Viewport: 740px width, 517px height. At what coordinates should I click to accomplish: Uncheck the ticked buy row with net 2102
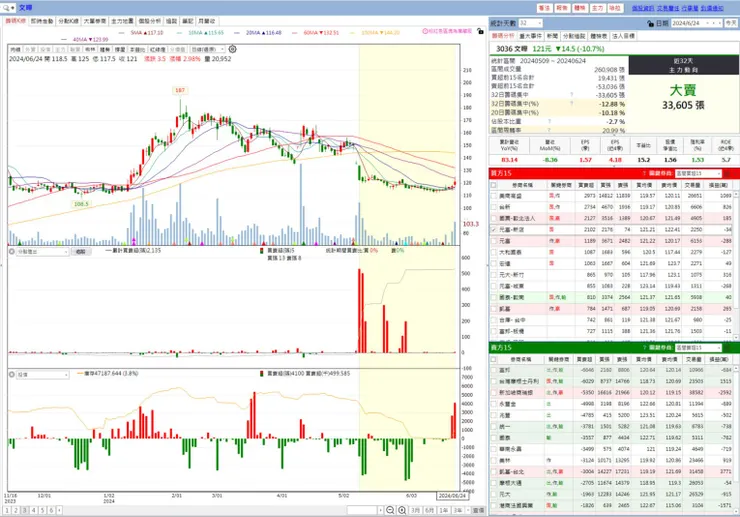494,229
